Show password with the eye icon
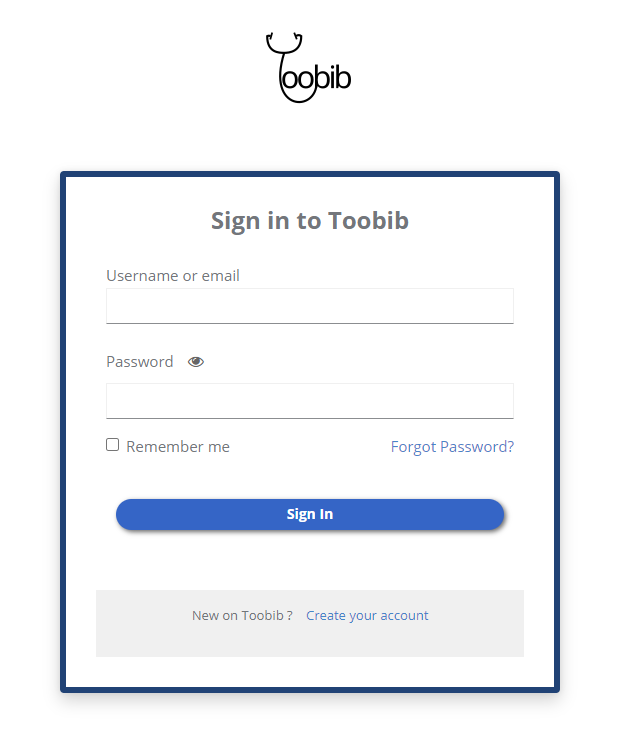Image resolution: width=627 pixels, height=737 pixels. coord(196,362)
